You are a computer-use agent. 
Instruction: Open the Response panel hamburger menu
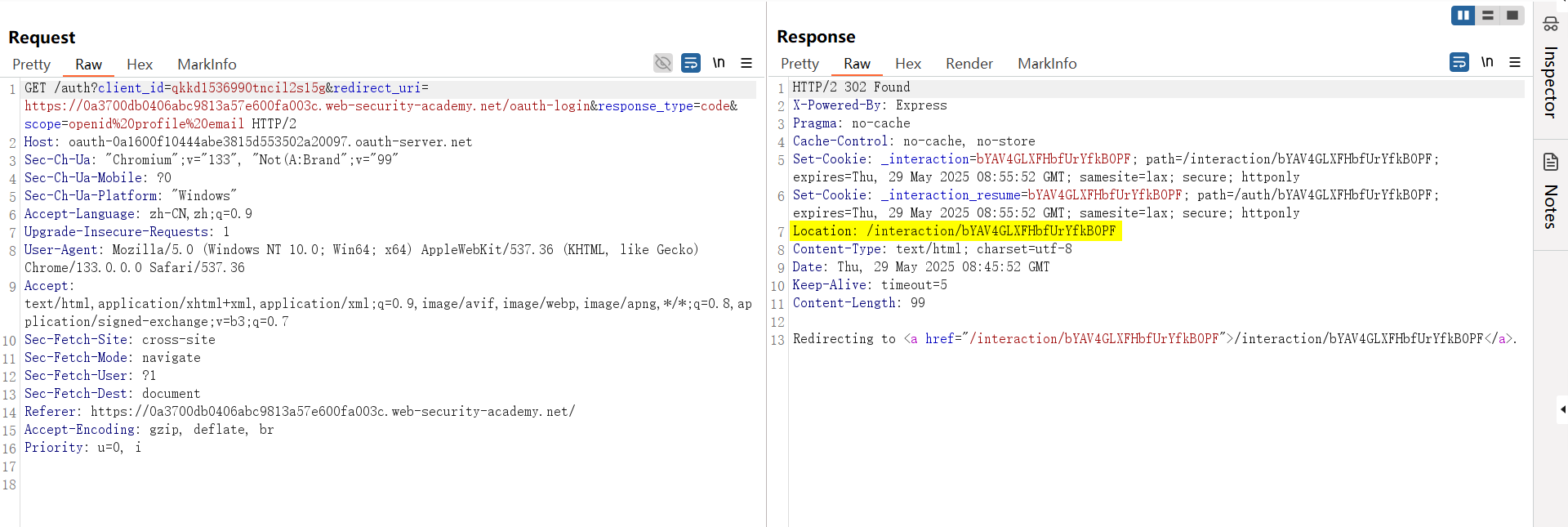tap(1515, 62)
